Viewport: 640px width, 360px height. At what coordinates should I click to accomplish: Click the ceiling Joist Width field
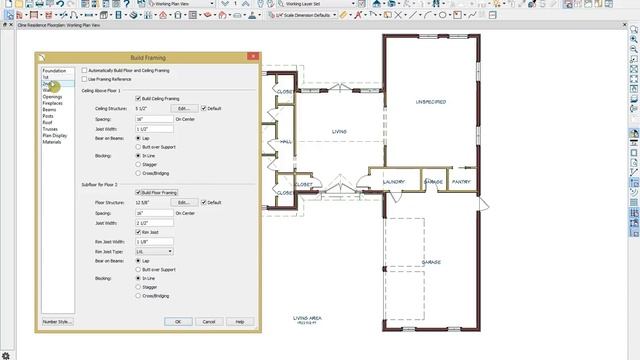pyautogui.click(x=154, y=129)
